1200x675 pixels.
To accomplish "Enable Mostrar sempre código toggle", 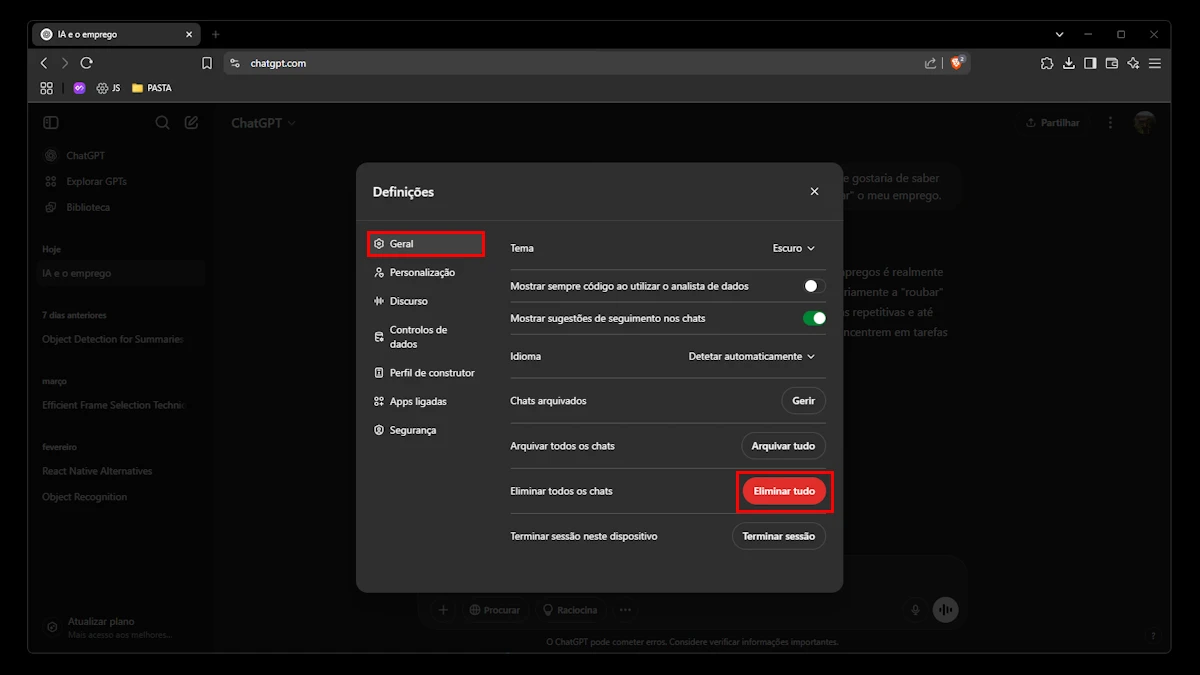I will pos(814,286).
